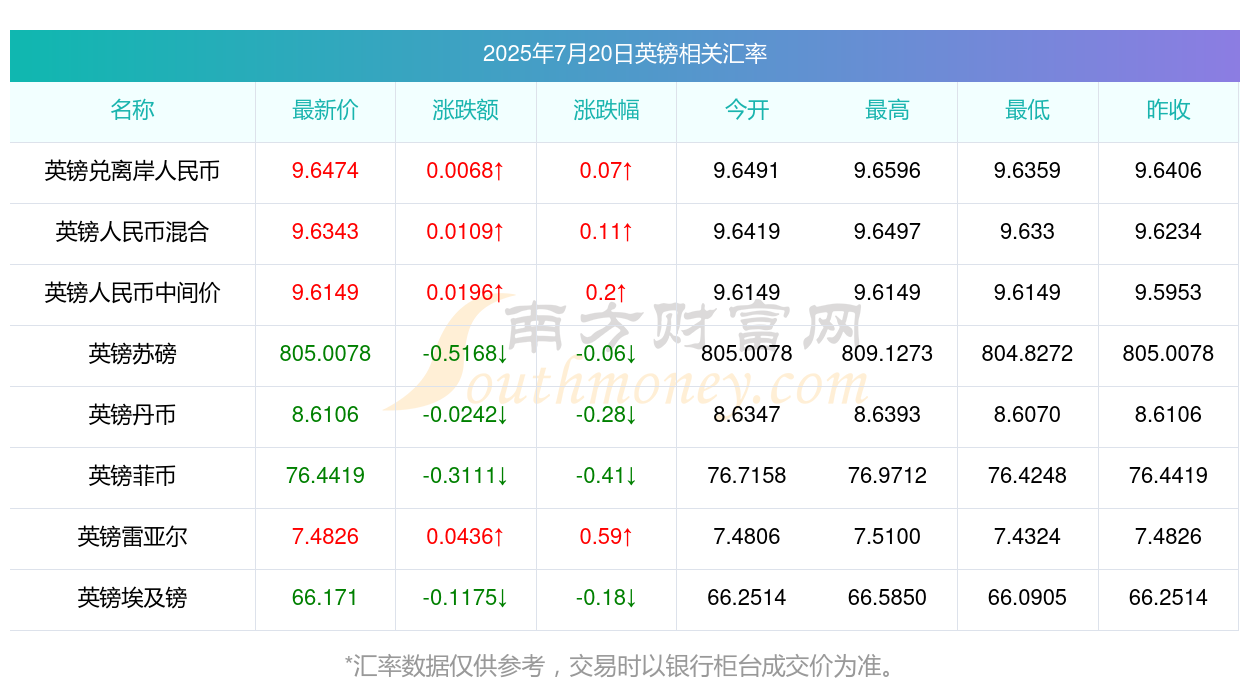Select the 涨跌幅 column header
The image size is (1250, 698).
[x=606, y=111]
